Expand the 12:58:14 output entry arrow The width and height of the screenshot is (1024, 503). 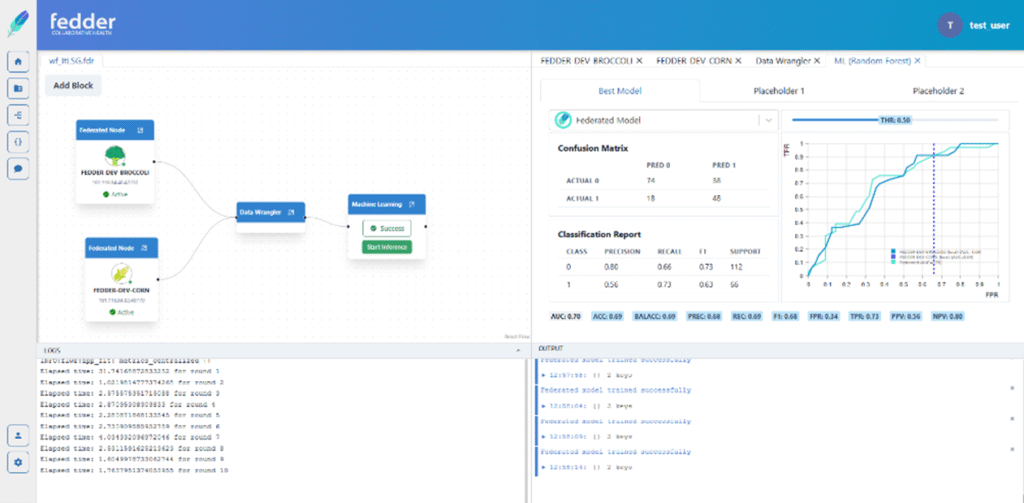point(541,467)
